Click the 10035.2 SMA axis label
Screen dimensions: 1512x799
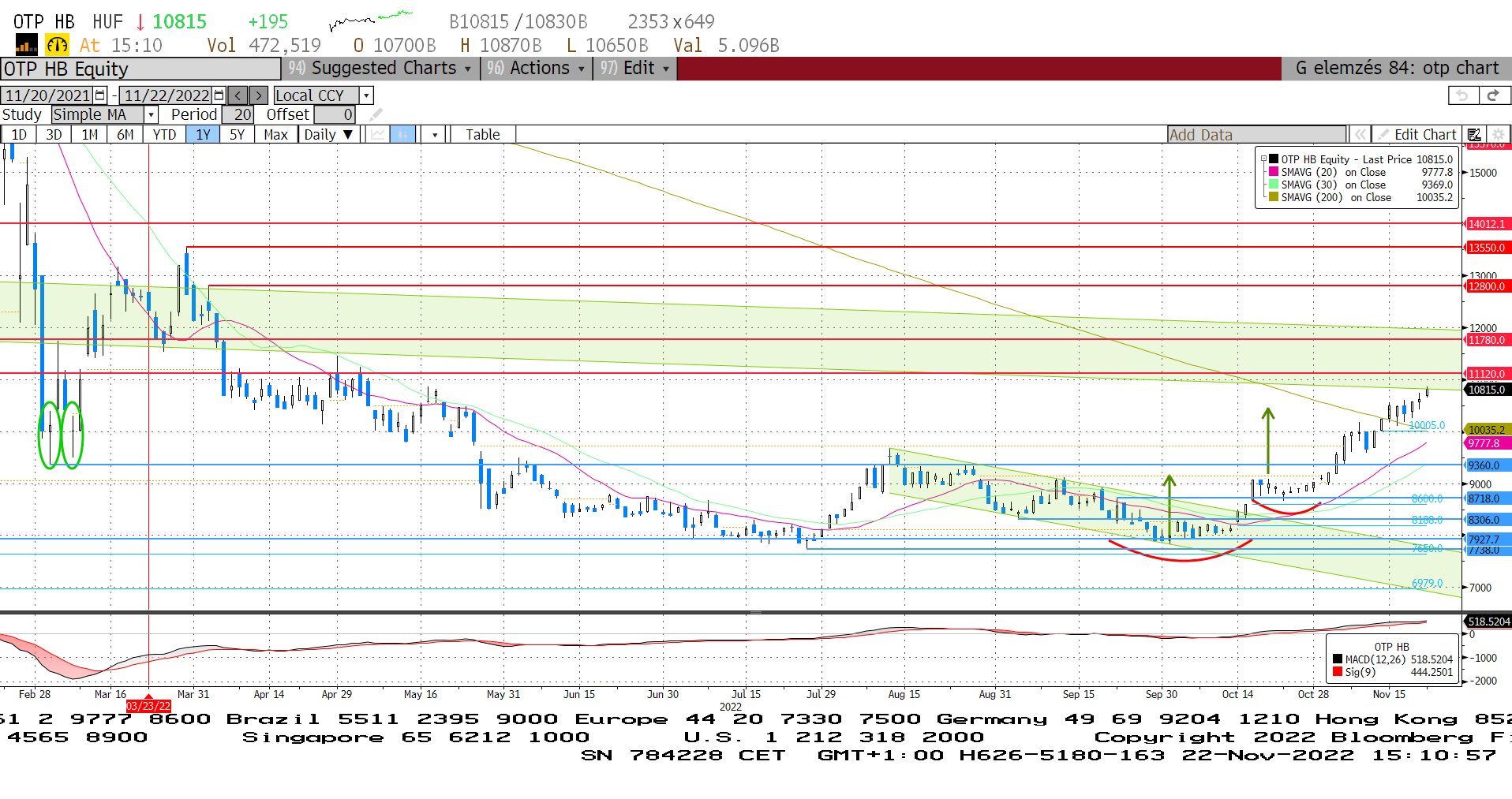1488,430
